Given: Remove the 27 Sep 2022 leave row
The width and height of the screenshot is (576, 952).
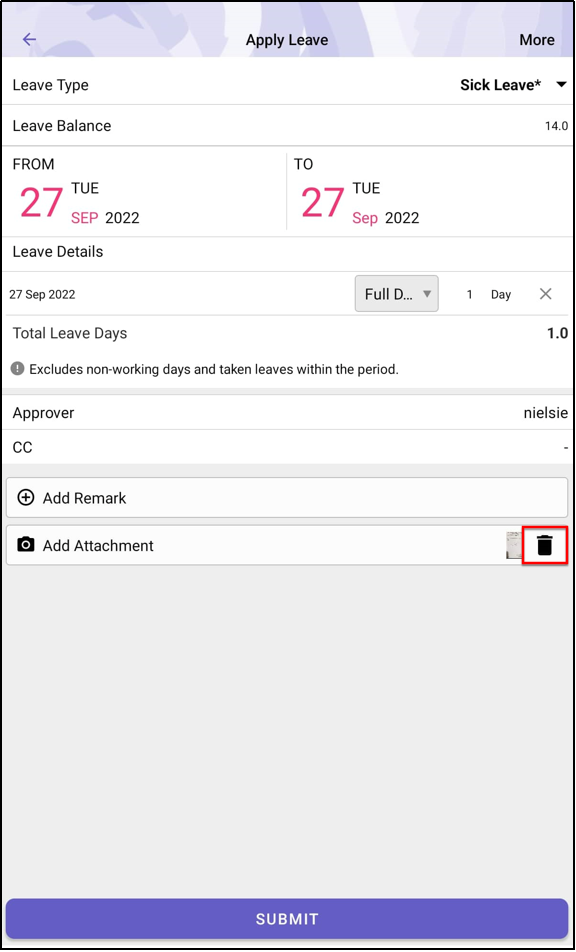Looking at the screenshot, I should (546, 294).
